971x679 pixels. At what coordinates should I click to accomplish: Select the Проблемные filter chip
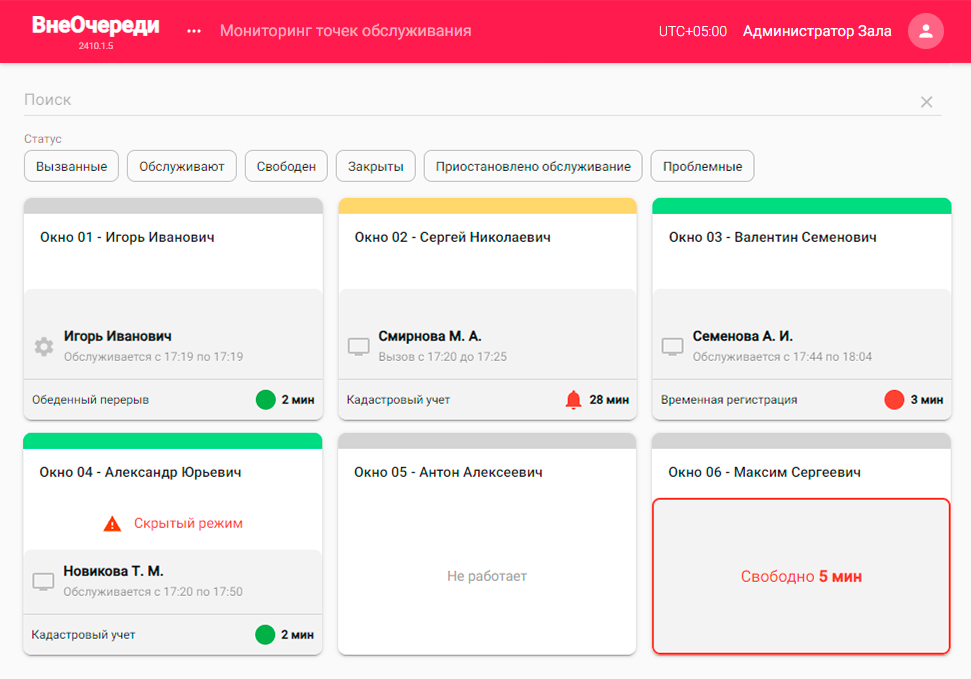point(702,166)
